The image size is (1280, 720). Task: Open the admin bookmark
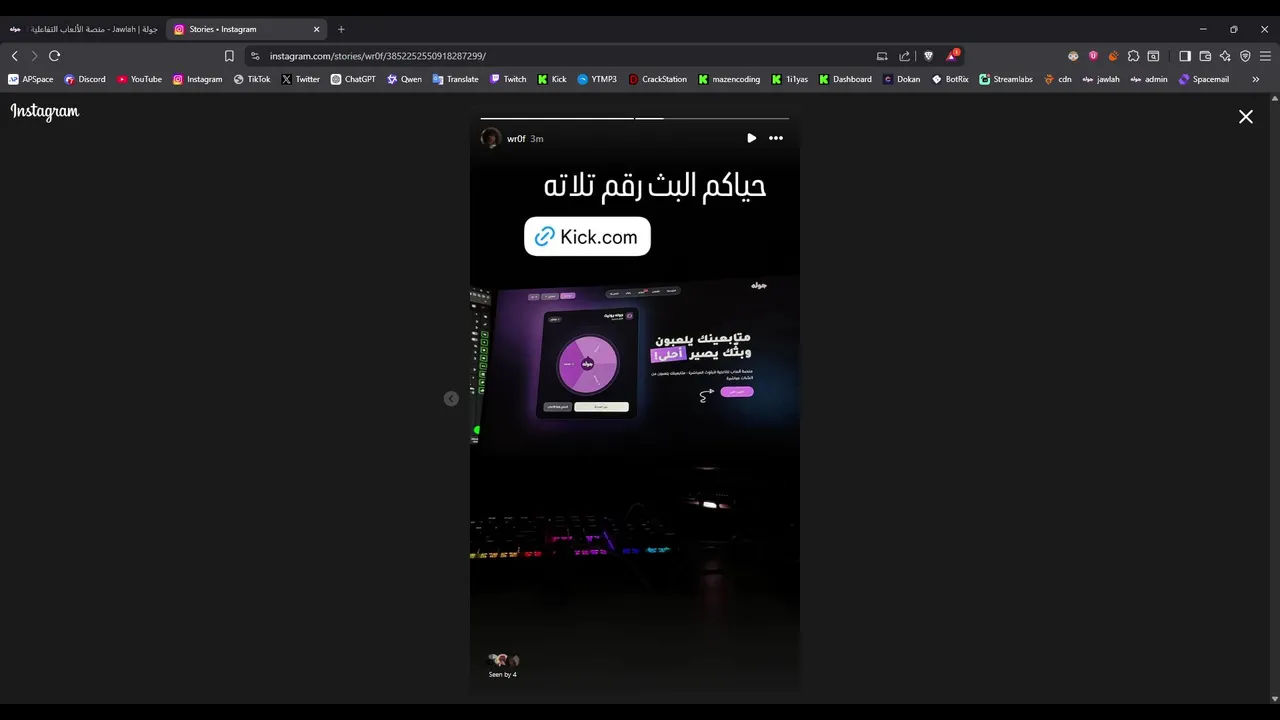[1150, 79]
